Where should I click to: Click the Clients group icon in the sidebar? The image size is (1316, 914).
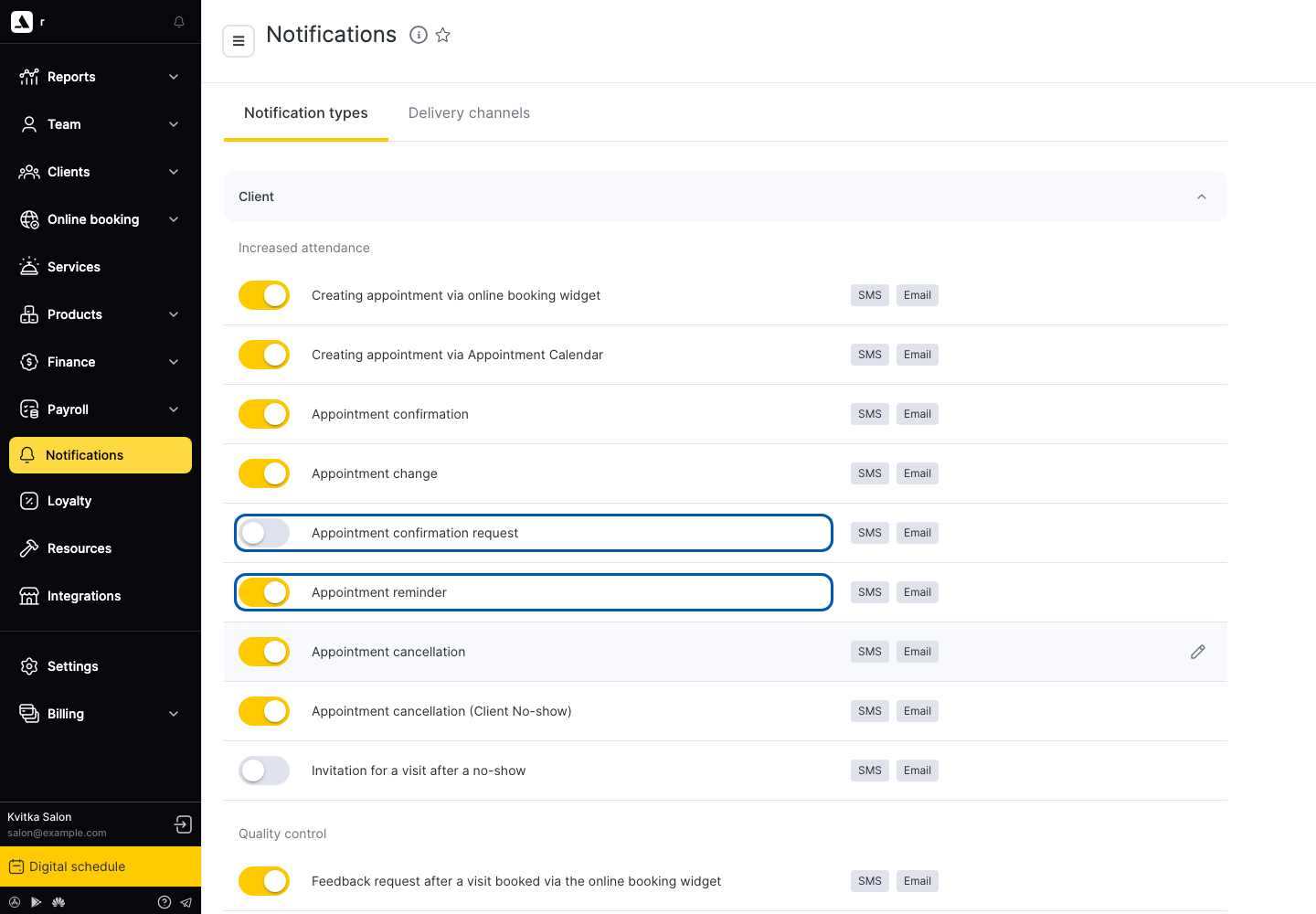[x=29, y=172]
